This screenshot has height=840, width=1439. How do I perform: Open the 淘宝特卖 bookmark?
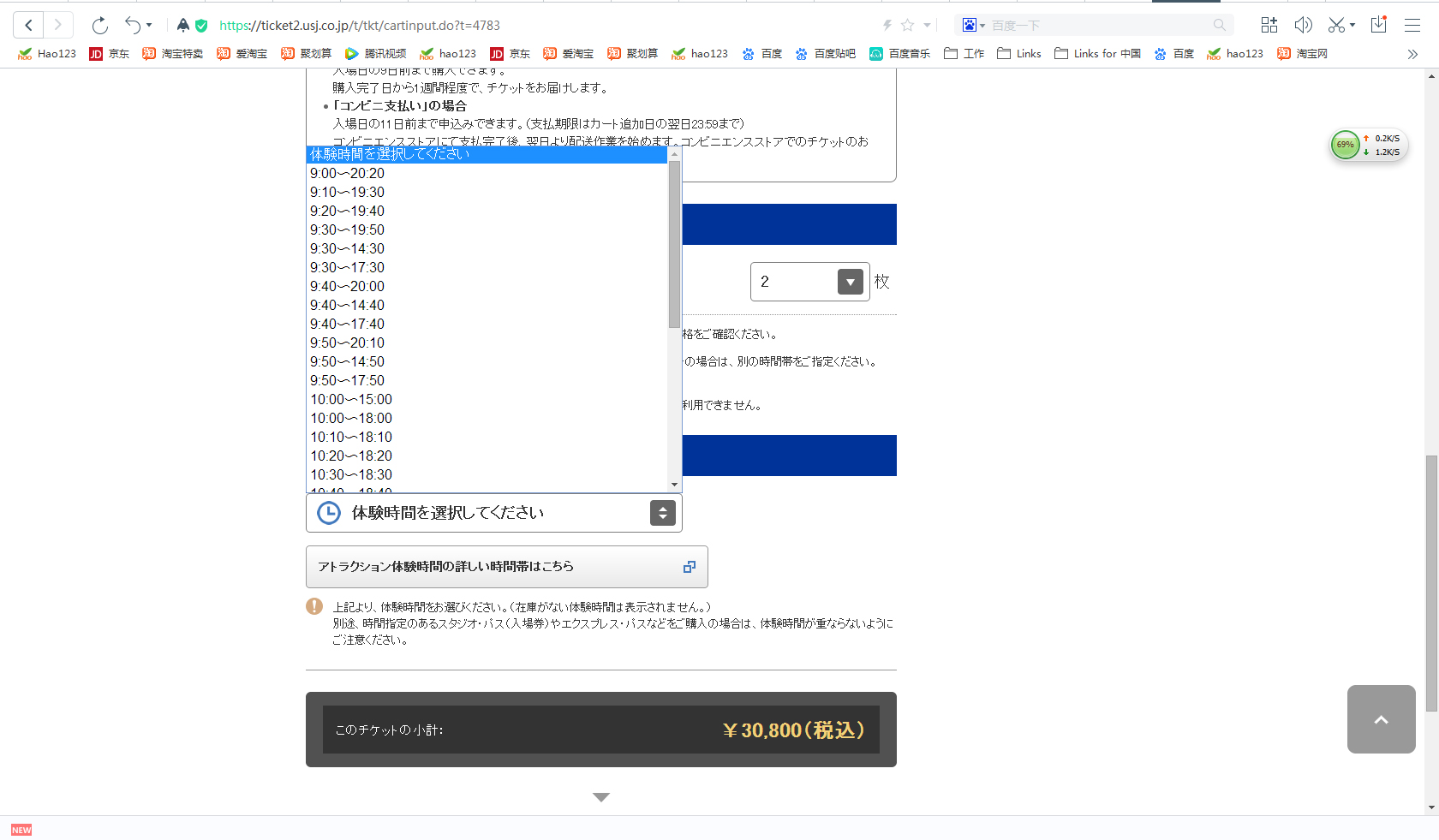point(173,54)
